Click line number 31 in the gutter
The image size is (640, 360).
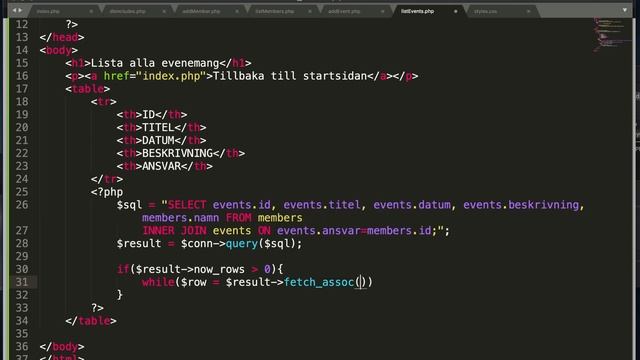[x=22, y=282]
